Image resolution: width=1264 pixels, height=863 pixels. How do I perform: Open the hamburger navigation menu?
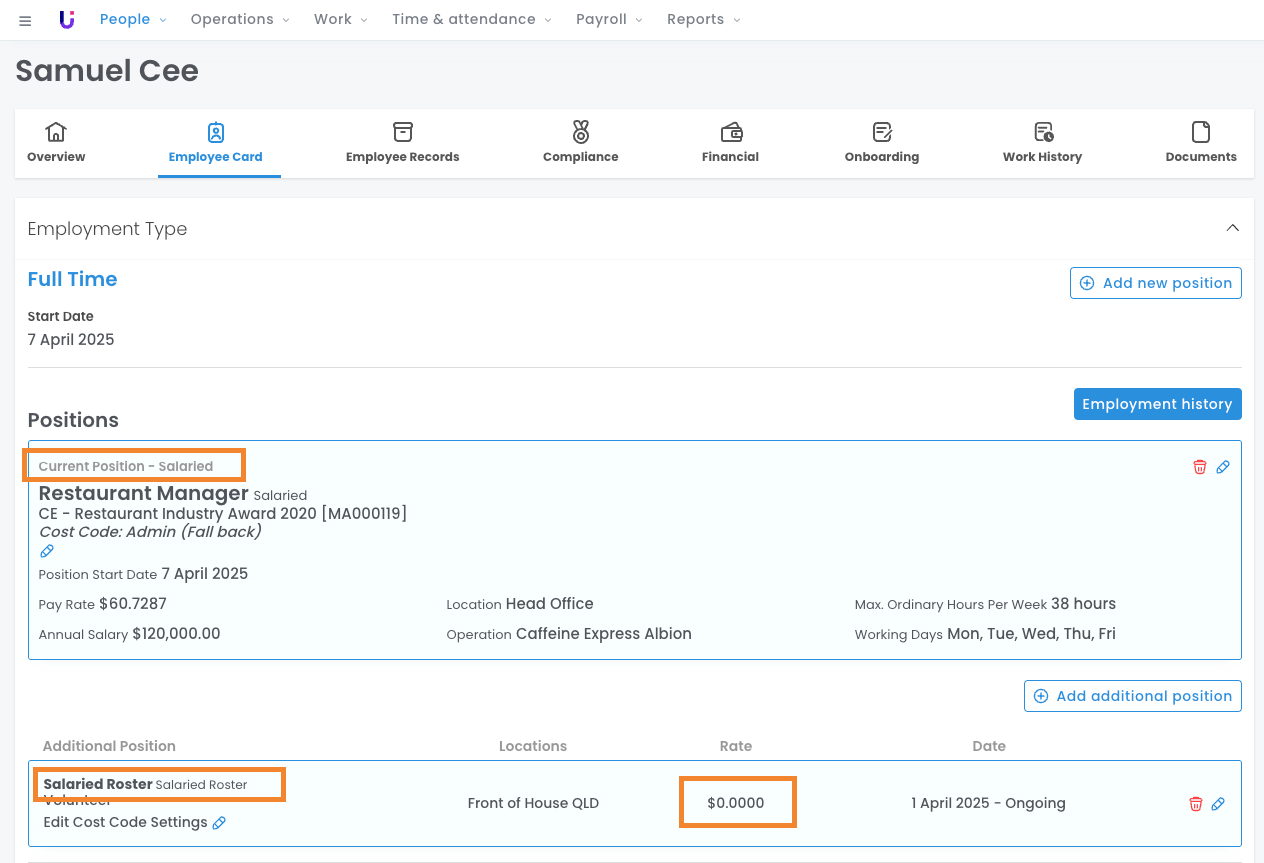tap(25, 21)
